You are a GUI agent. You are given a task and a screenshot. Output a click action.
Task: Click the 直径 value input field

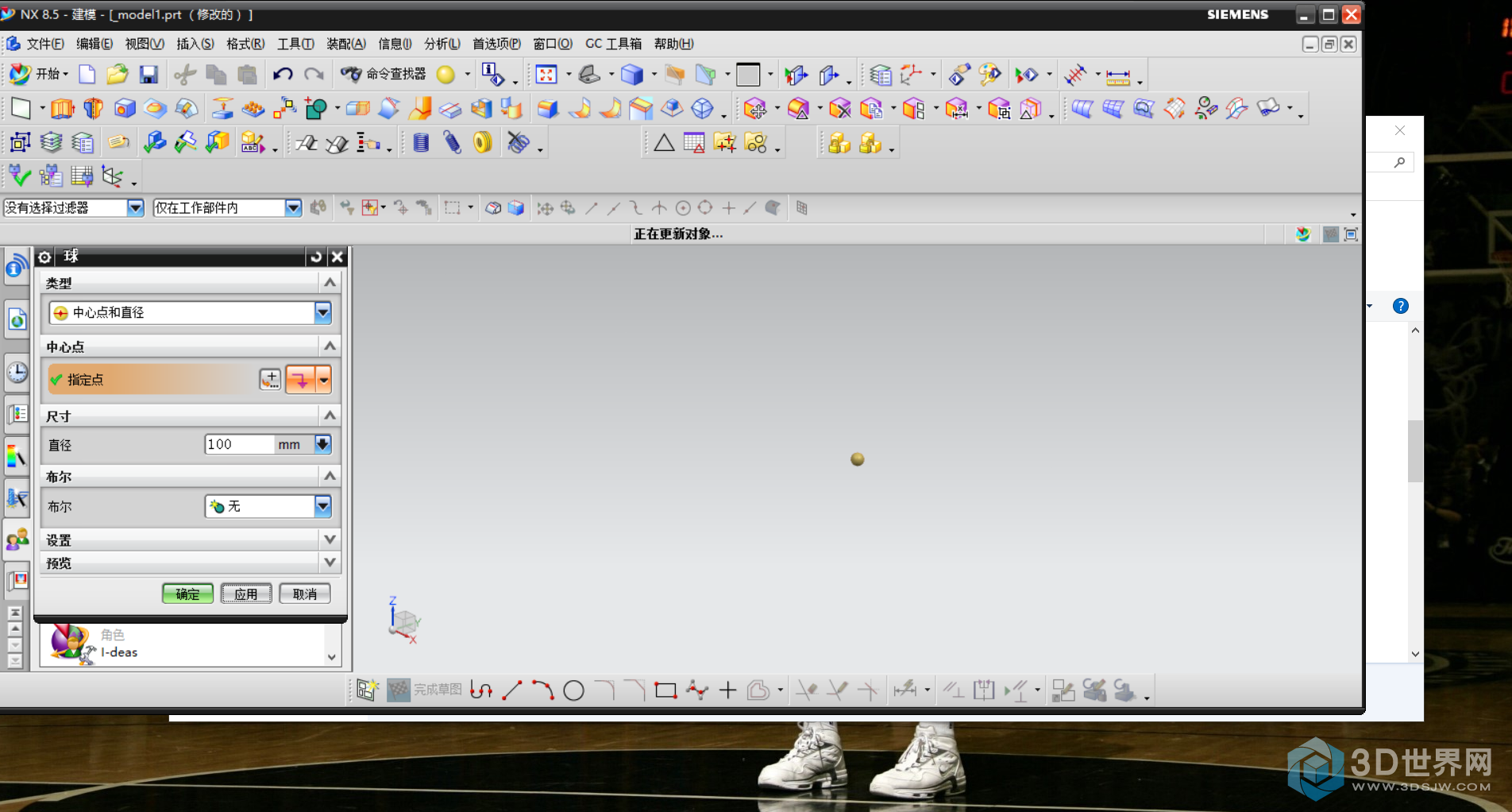[239, 444]
